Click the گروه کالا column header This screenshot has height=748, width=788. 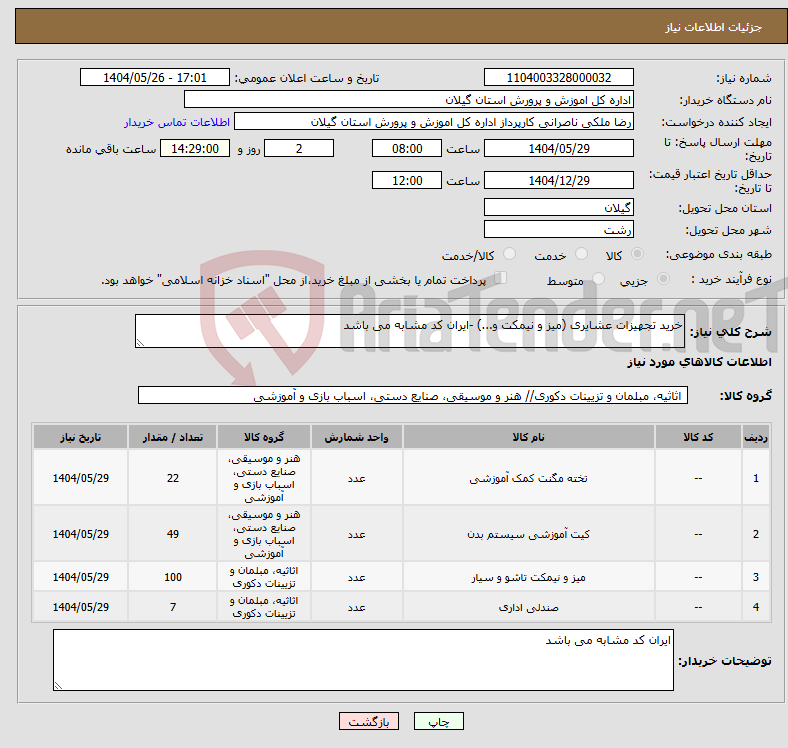(x=264, y=437)
